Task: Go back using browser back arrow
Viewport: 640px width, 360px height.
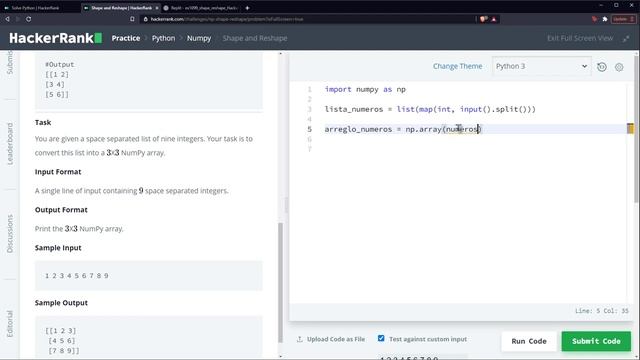Action: pyautogui.click(x=7, y=19)
